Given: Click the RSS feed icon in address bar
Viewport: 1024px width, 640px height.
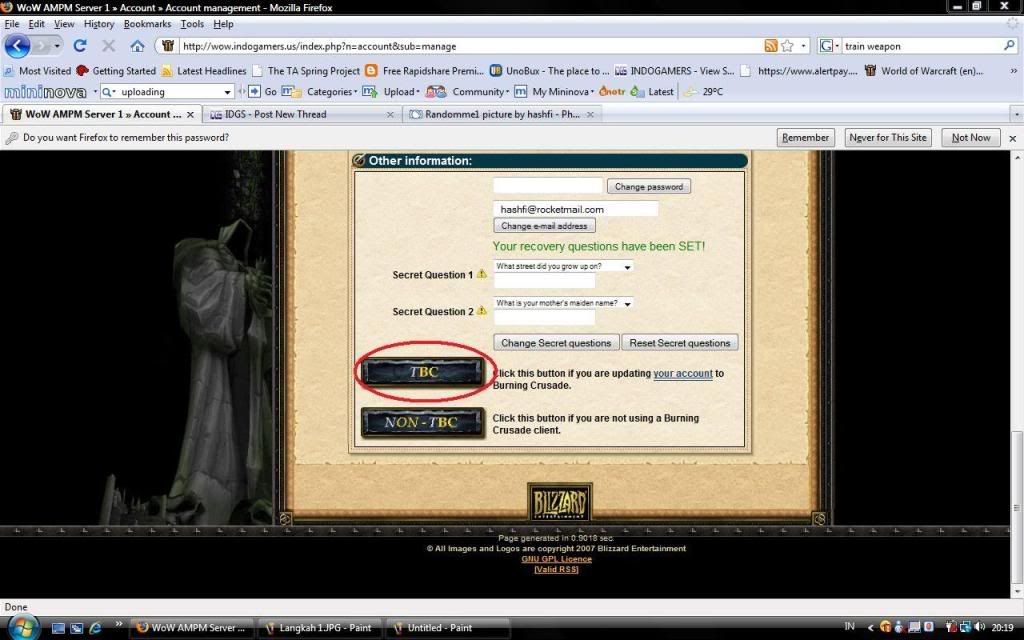Looking at the screenshot, I should pos(771,46).
